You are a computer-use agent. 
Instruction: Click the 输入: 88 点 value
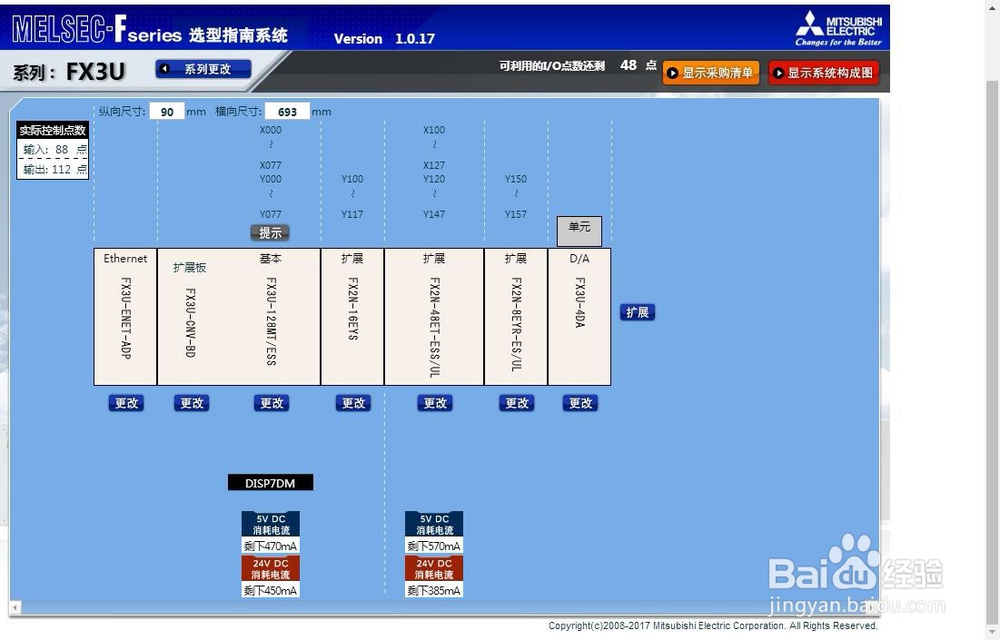click(x=55, y=150)
